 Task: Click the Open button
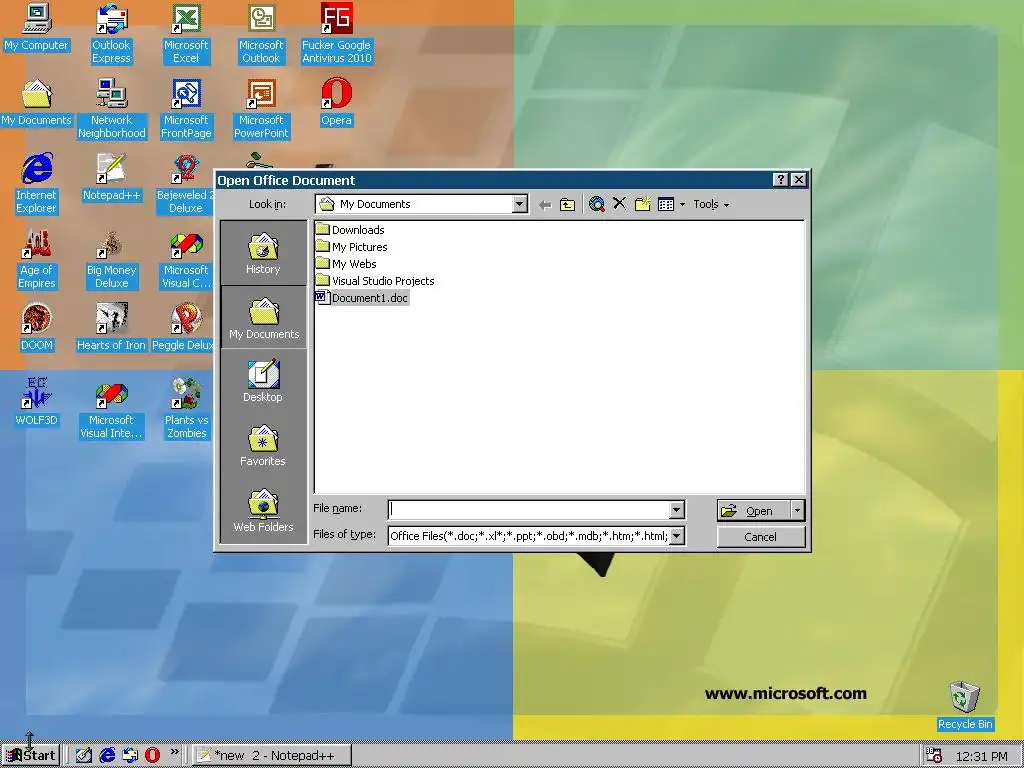(x=754, y=510)
